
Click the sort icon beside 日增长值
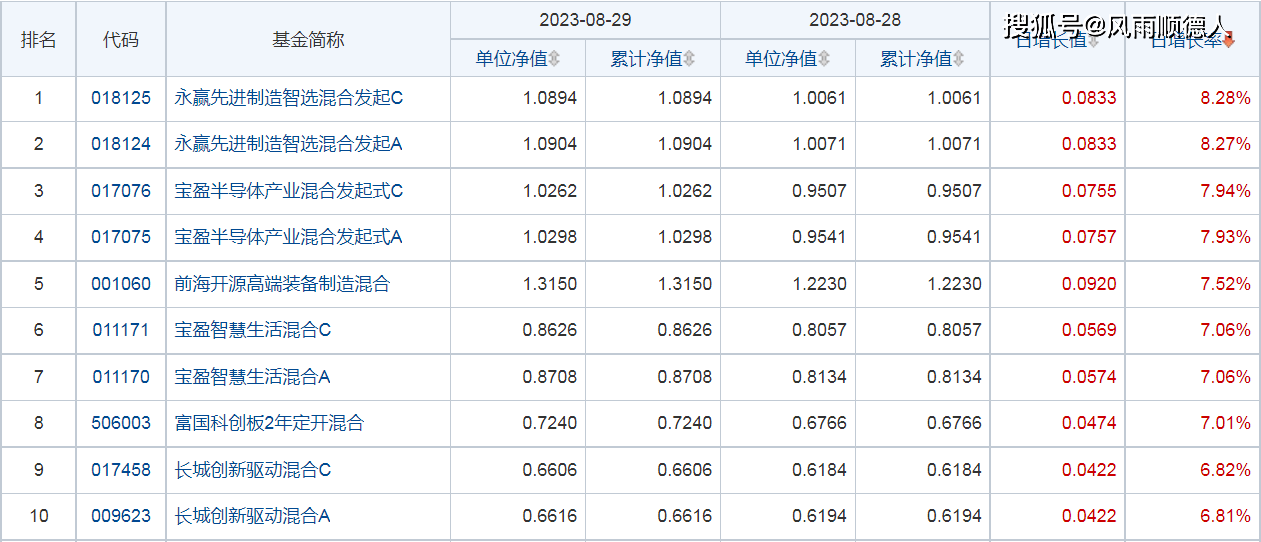(x=1093, y=41)
